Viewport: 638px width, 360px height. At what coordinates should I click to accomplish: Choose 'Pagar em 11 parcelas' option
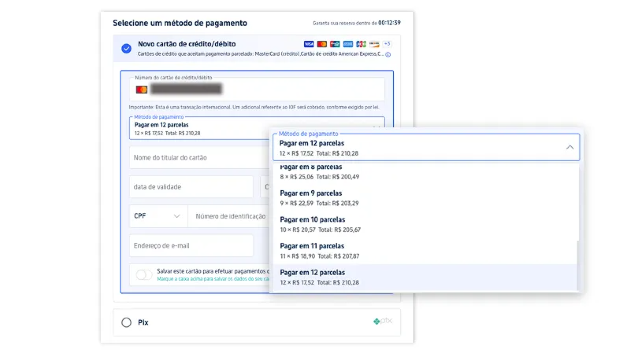(425, 251)
